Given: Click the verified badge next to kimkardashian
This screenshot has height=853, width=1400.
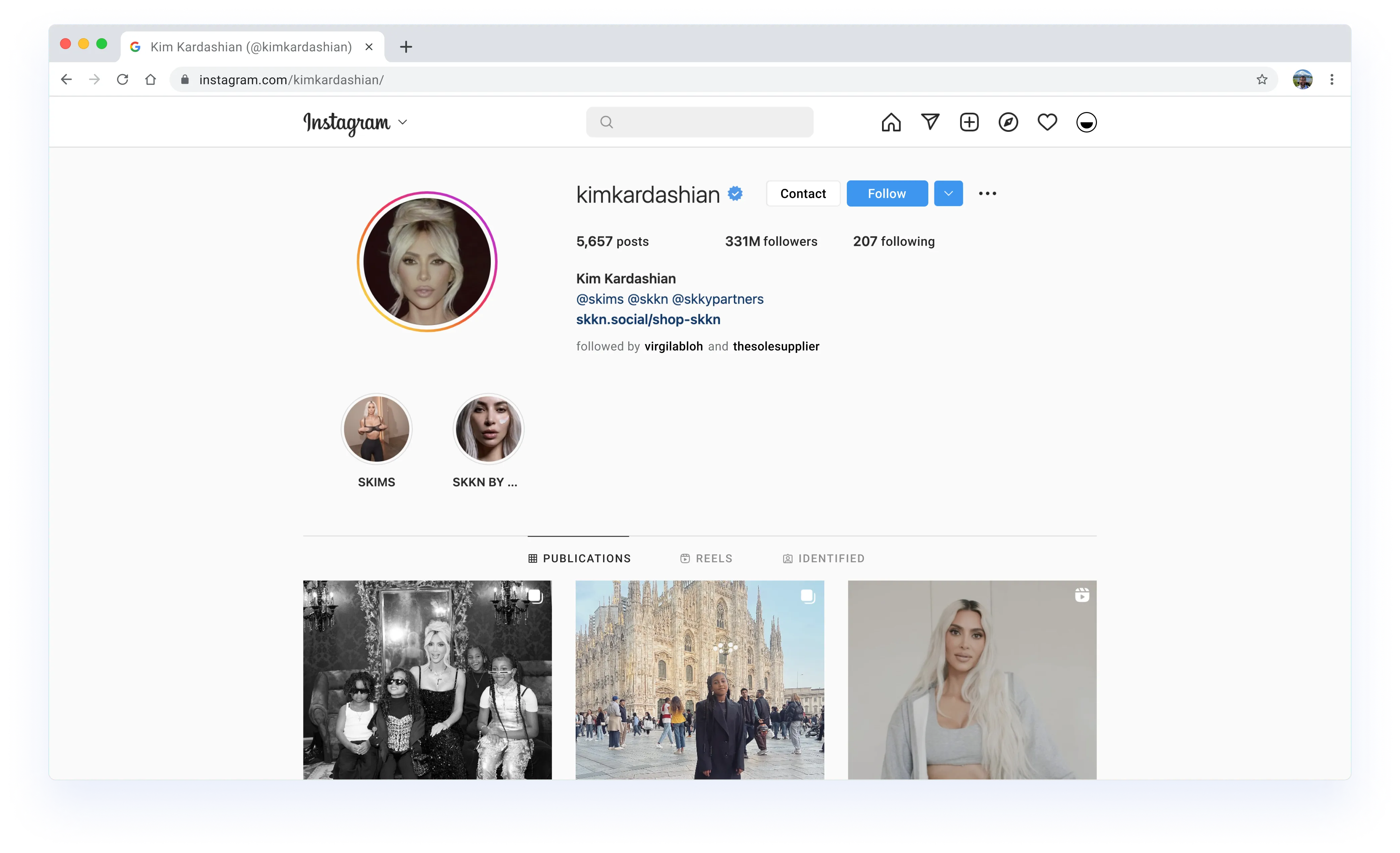Looking at the screenshot, I should (735, 193).
